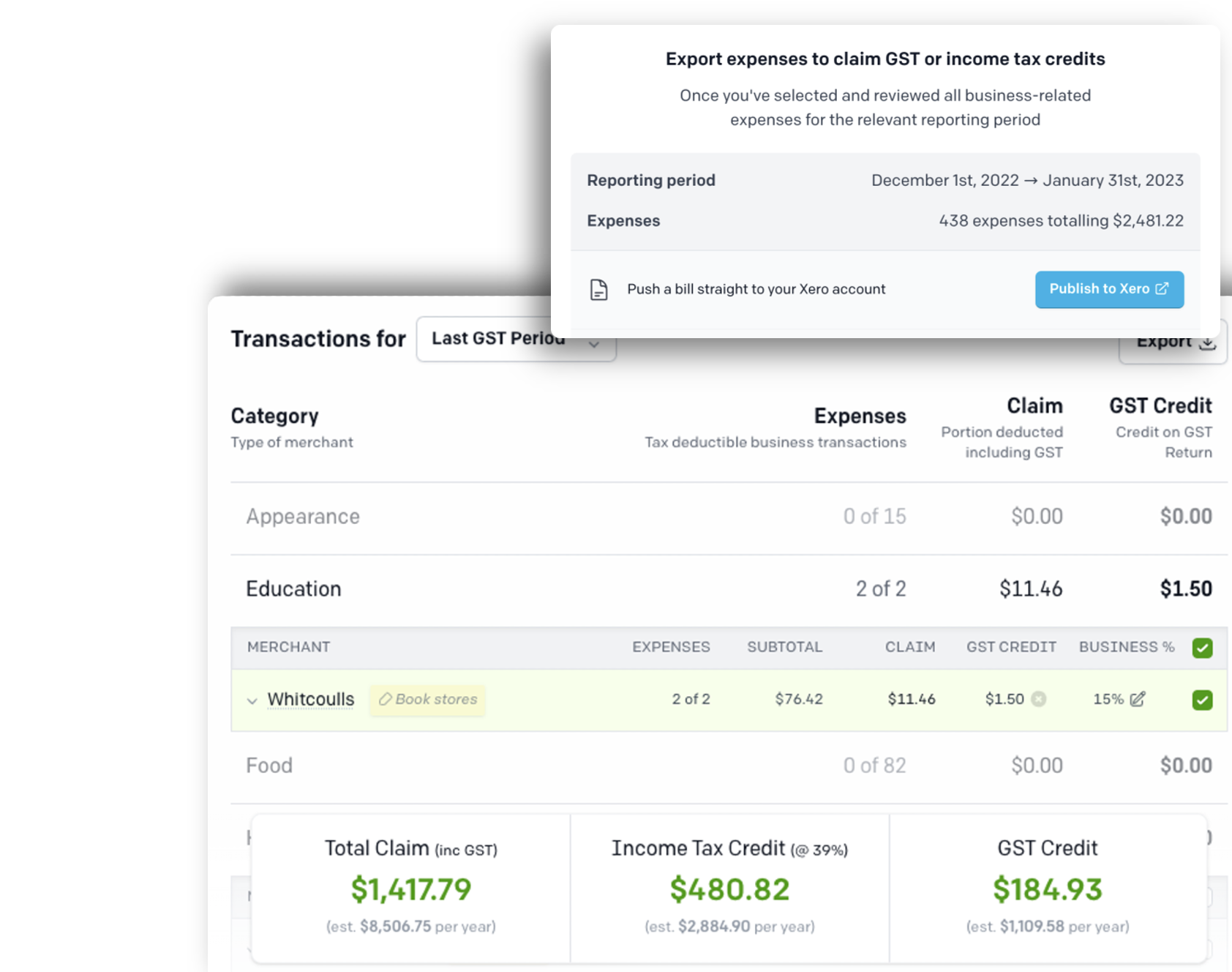The height and width of the screenshot is (972, 1232).
Task: Click the Income Tax Credit summary card
Action: [729, 887]
